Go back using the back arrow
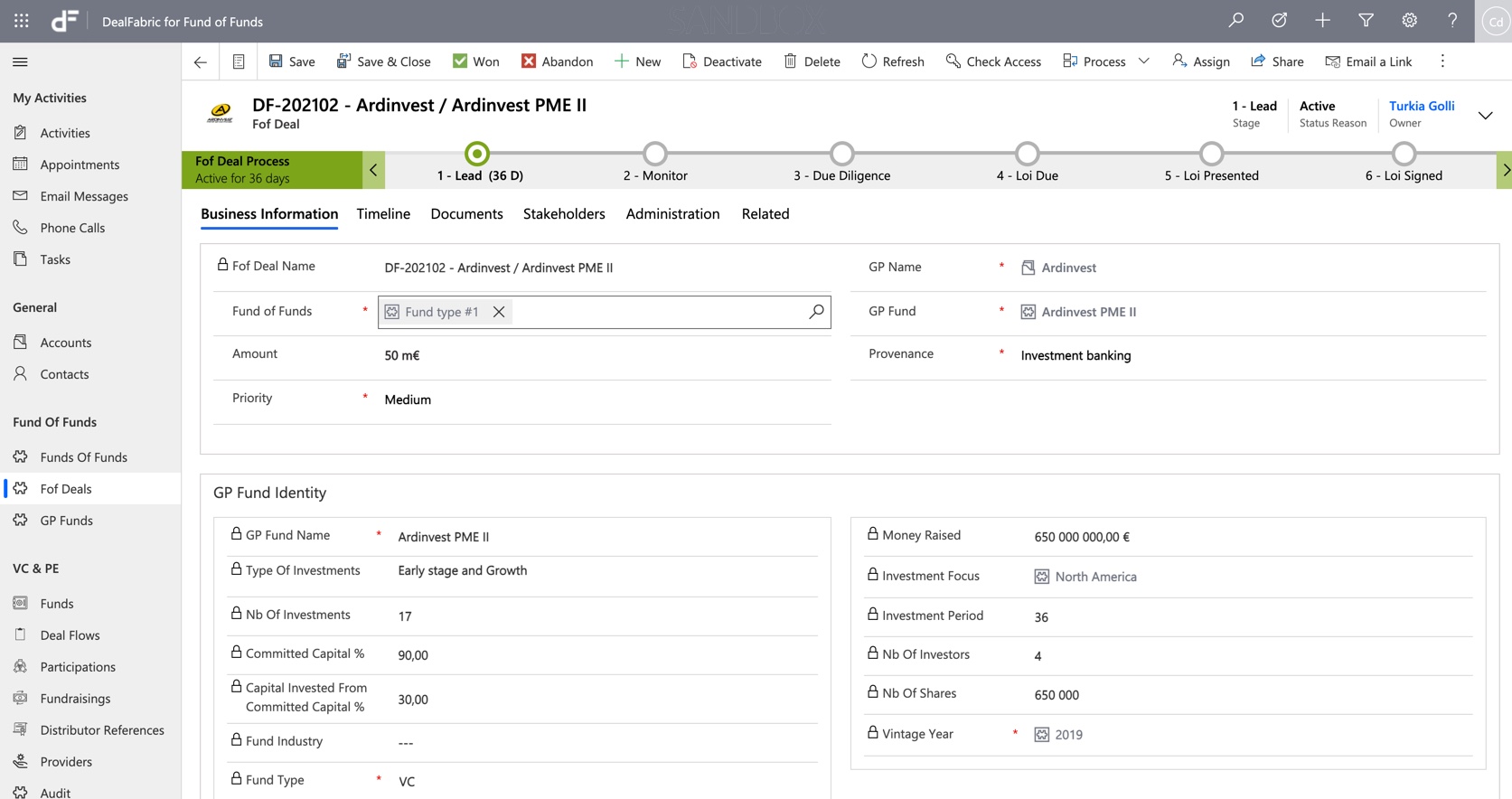Screen dimensions: 1512x799 (x=201, y=61)
